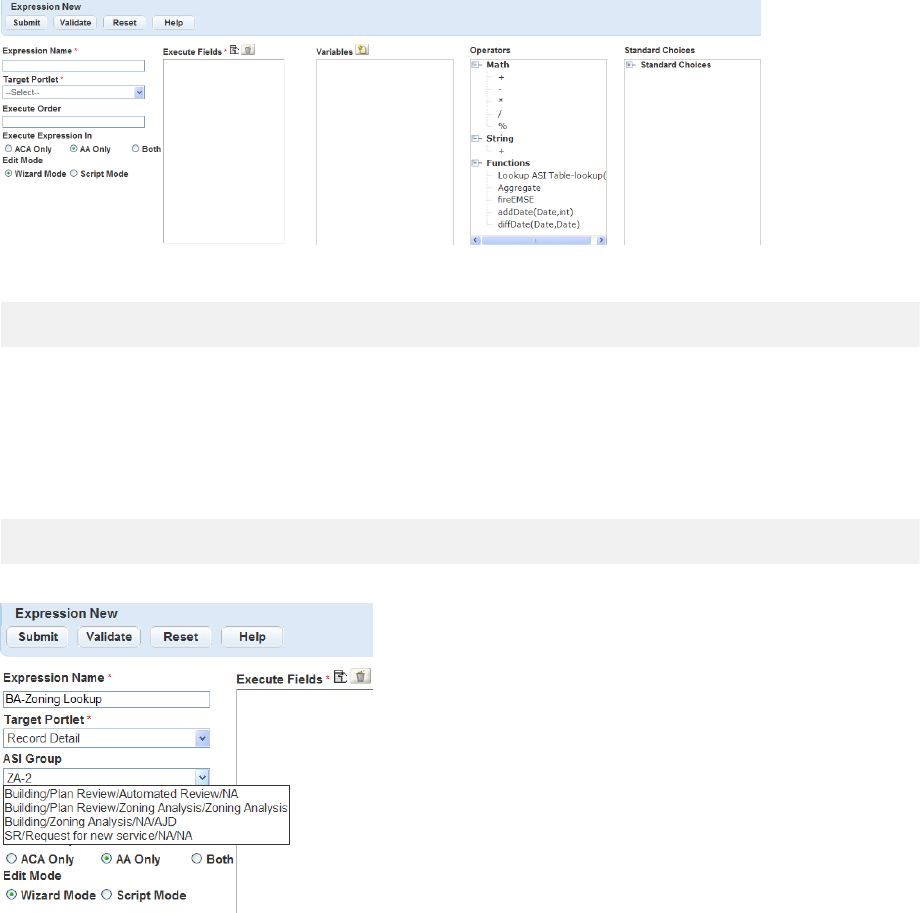The image size is (920, 913).
Task: Click the ASI Group ZA-2 dropdown arrow
Action: coord(202,777)
